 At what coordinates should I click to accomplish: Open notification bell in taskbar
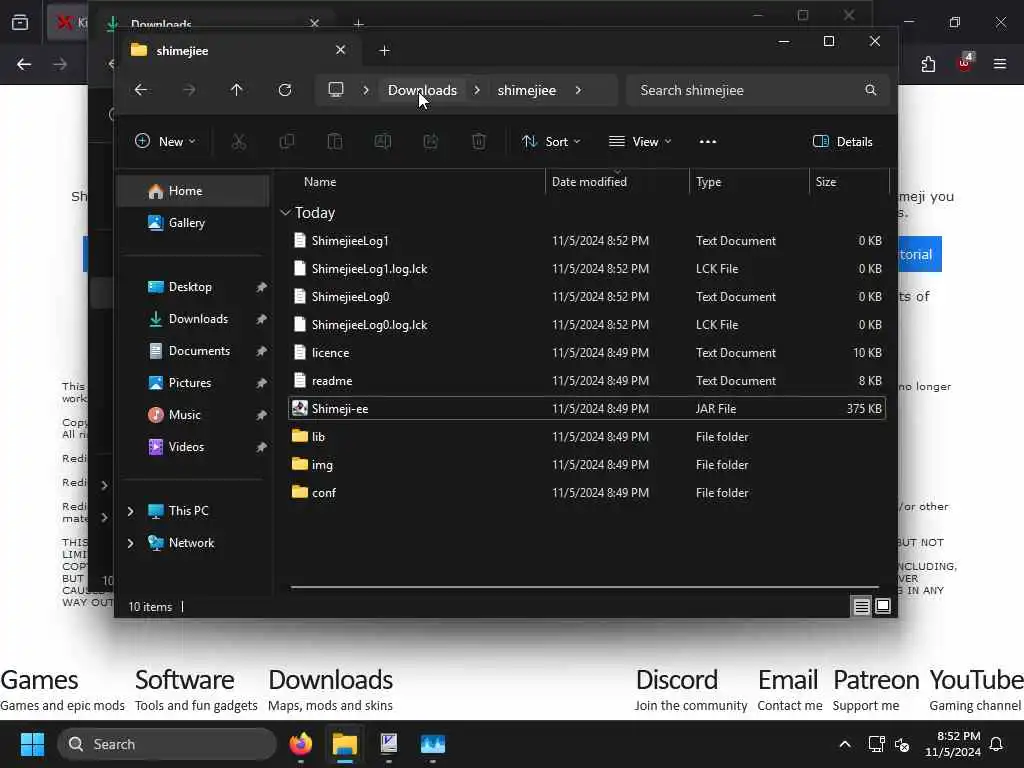pyautogui.click(x=997, y=744)
